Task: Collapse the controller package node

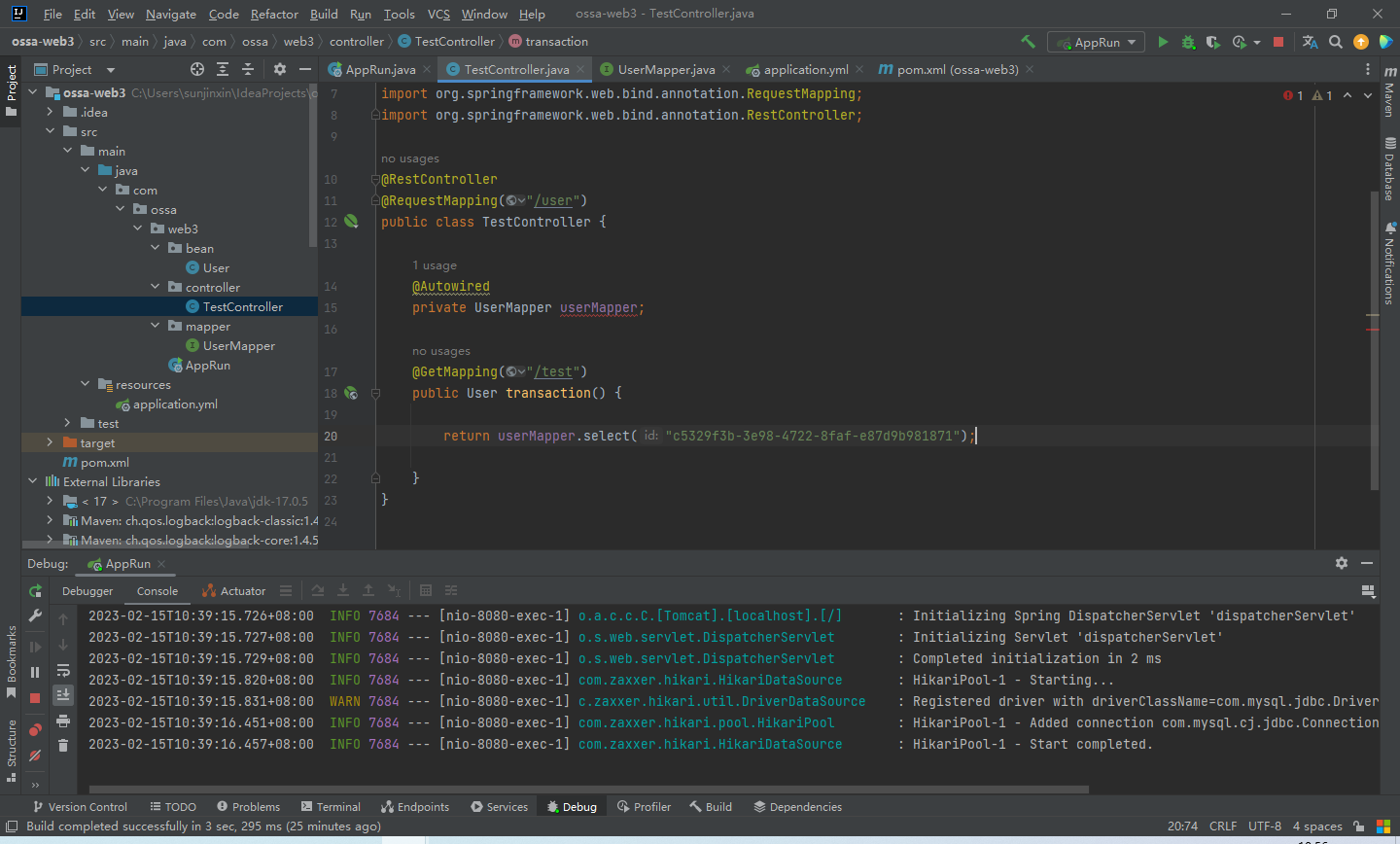Action: pyautogui.click(x=156, y=287)
